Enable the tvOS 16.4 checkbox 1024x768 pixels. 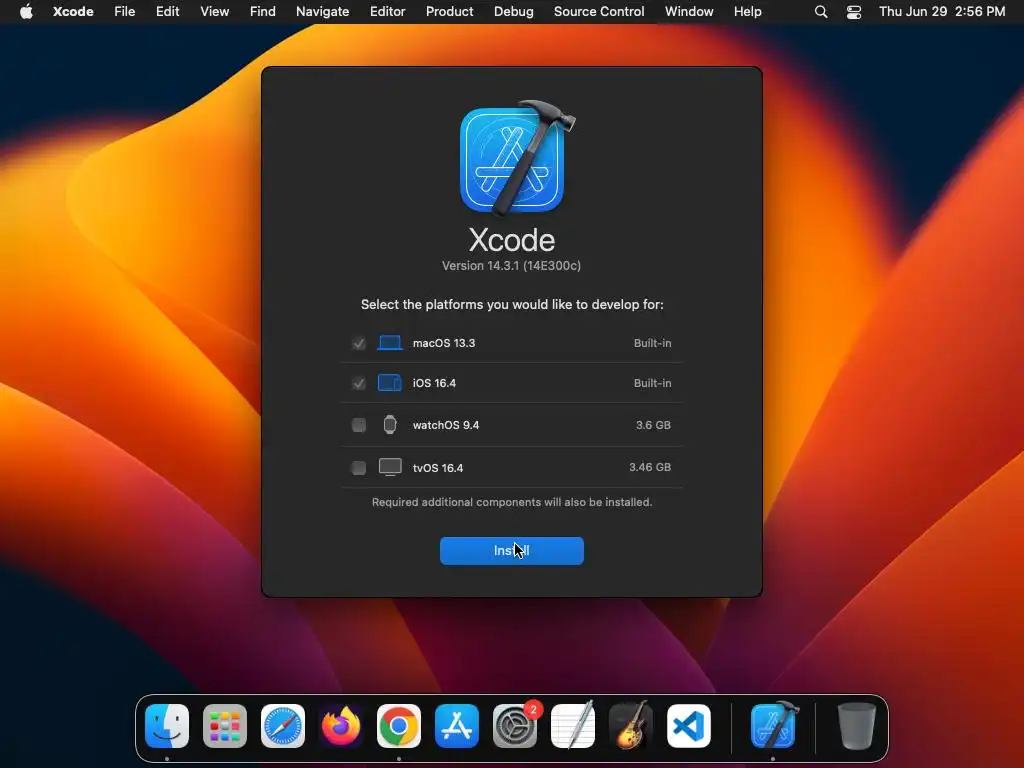pyautogui.click(x=359, y=468)
